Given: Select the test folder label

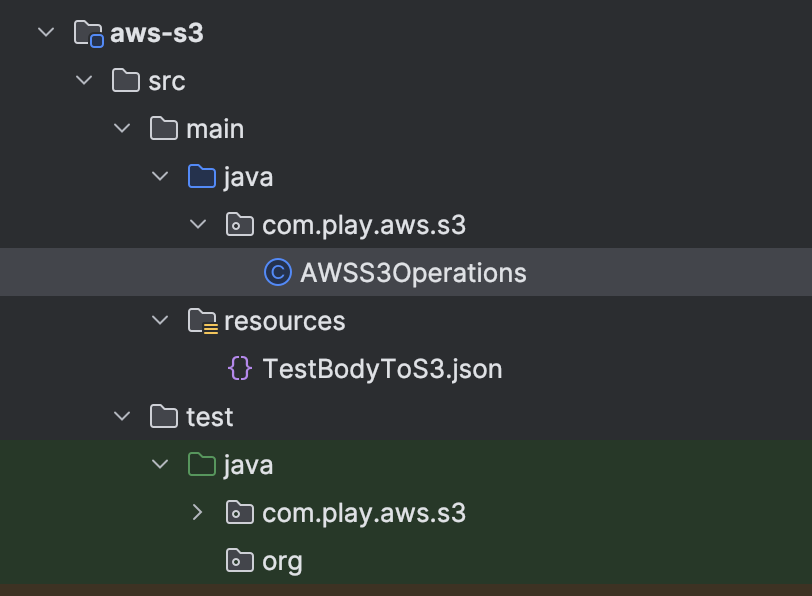Looking at the screenshot, I should 210,417.
